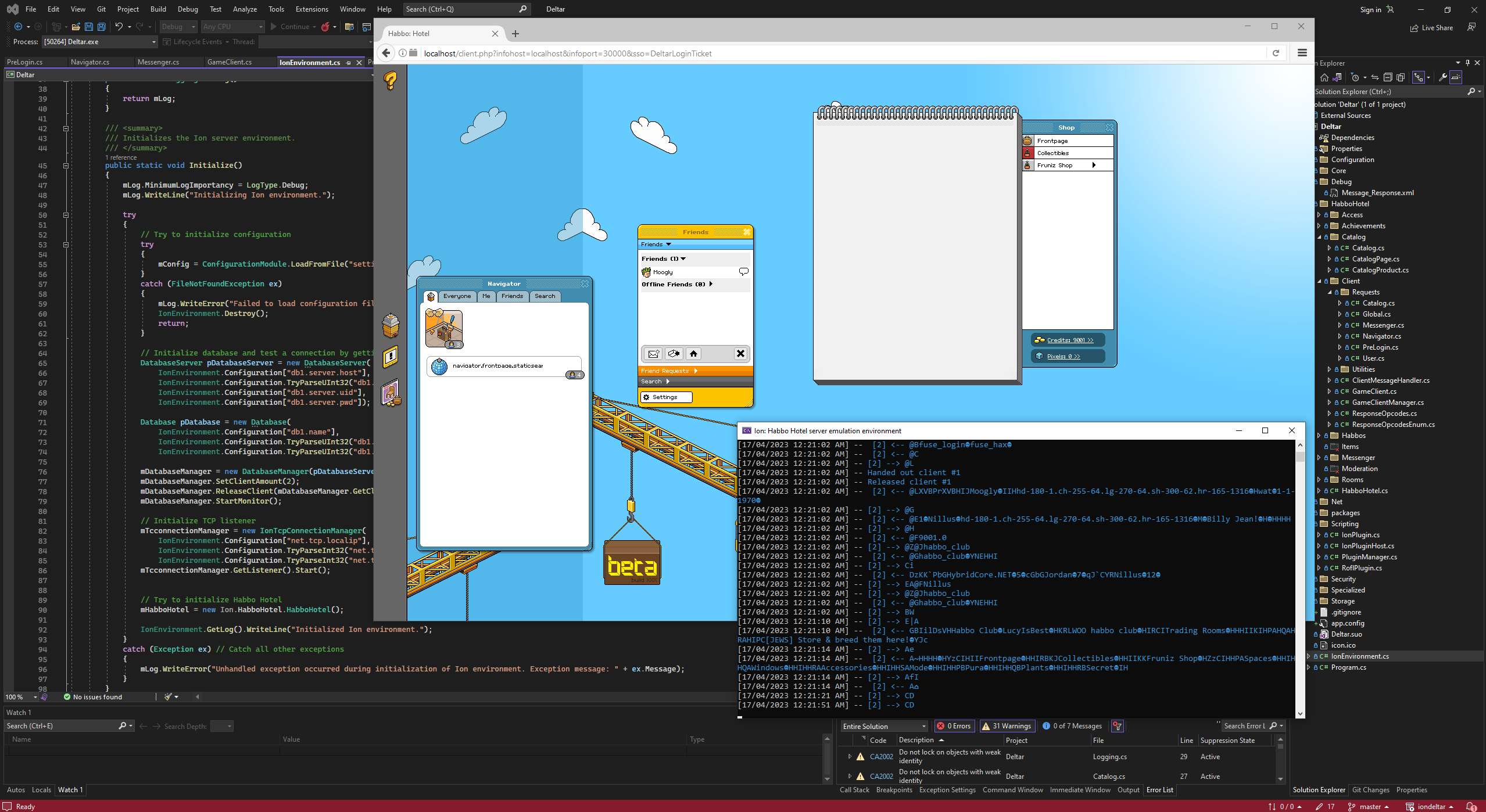Click the home icon in Friends window
This screenshot has width=1486, height=812.
tap(693, 354)
